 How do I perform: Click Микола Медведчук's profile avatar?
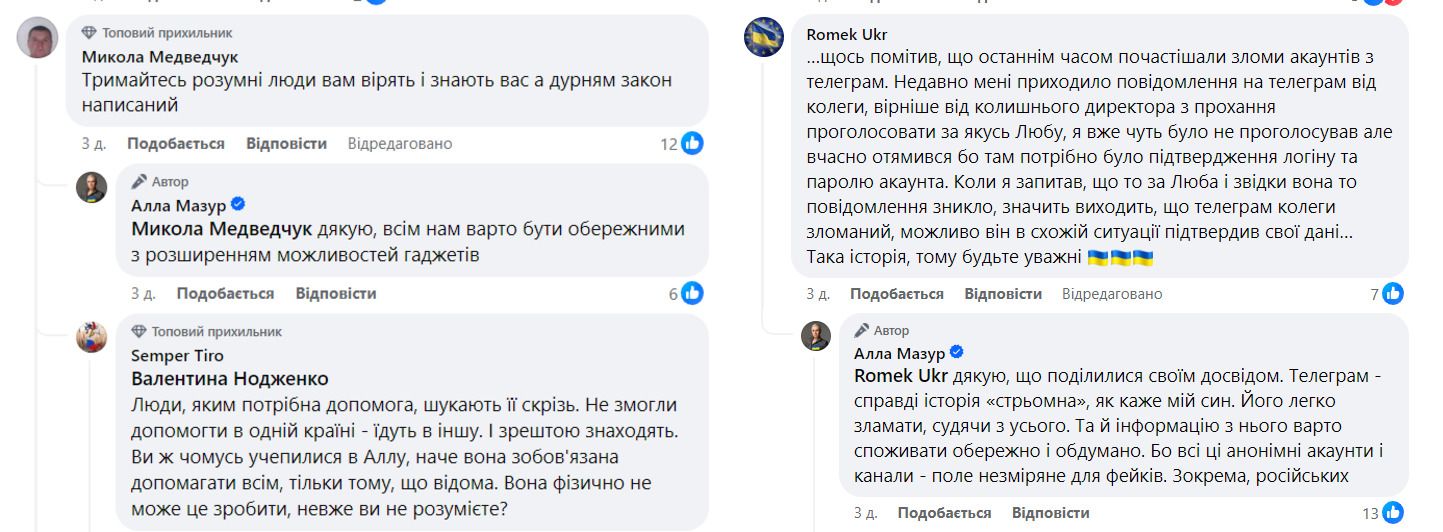click(x=37, y=40)
